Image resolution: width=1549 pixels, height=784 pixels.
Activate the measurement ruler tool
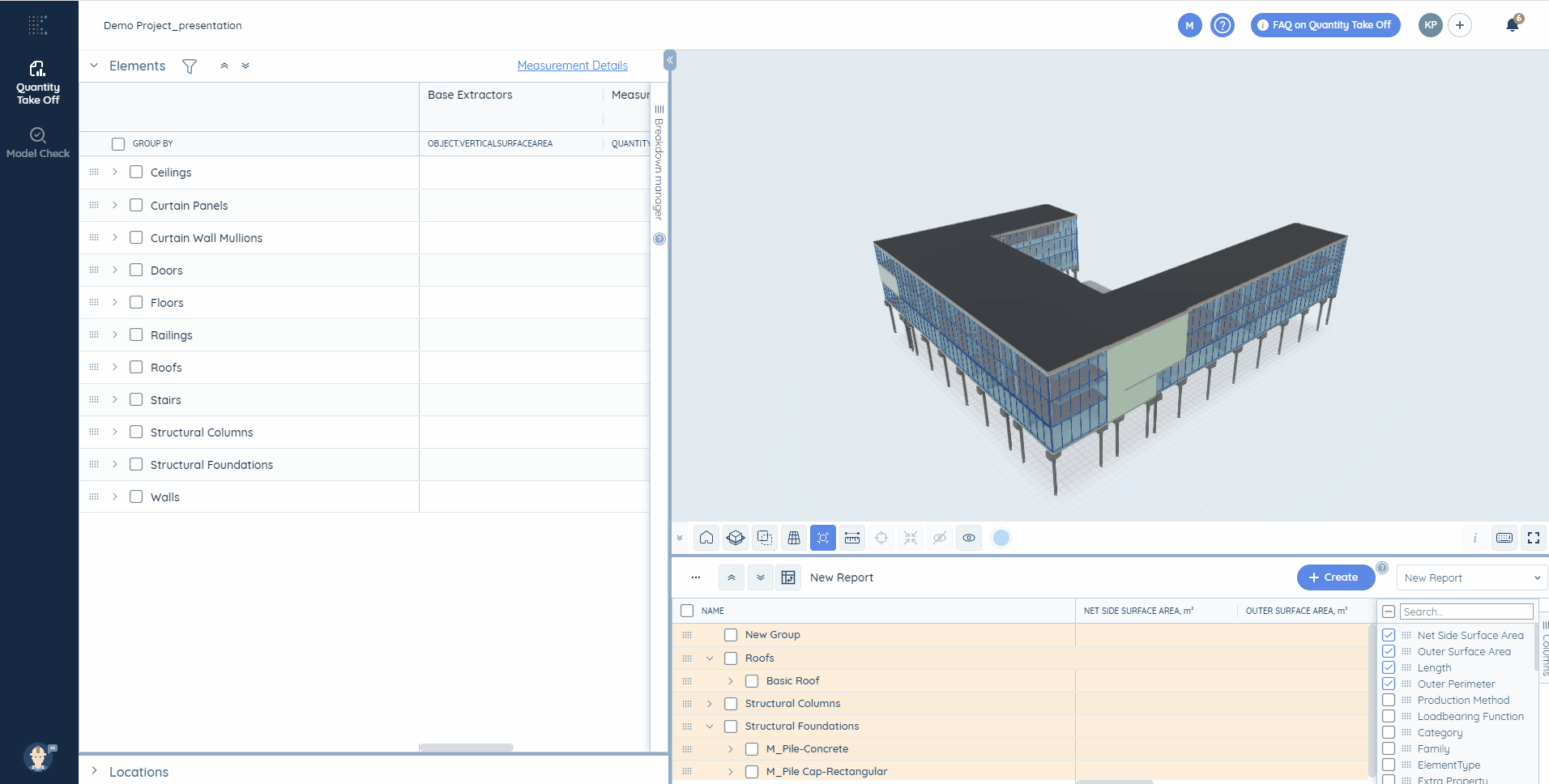coord(852,538)
